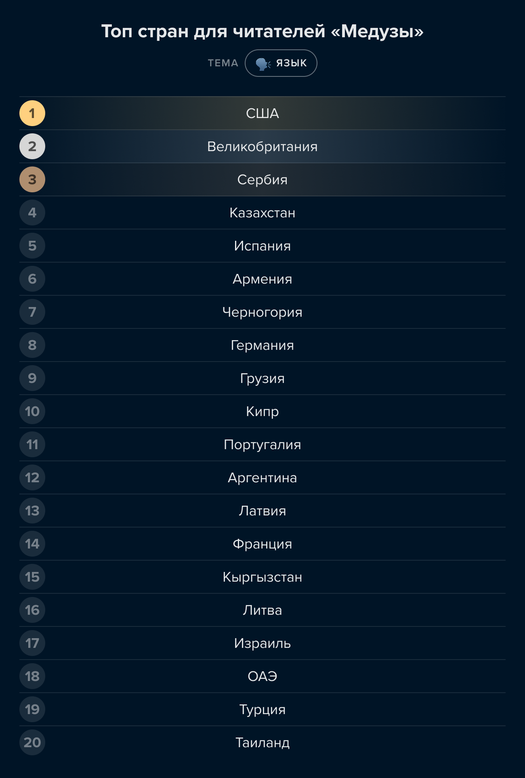Select the Кыргызстан row

coord(262,577)
